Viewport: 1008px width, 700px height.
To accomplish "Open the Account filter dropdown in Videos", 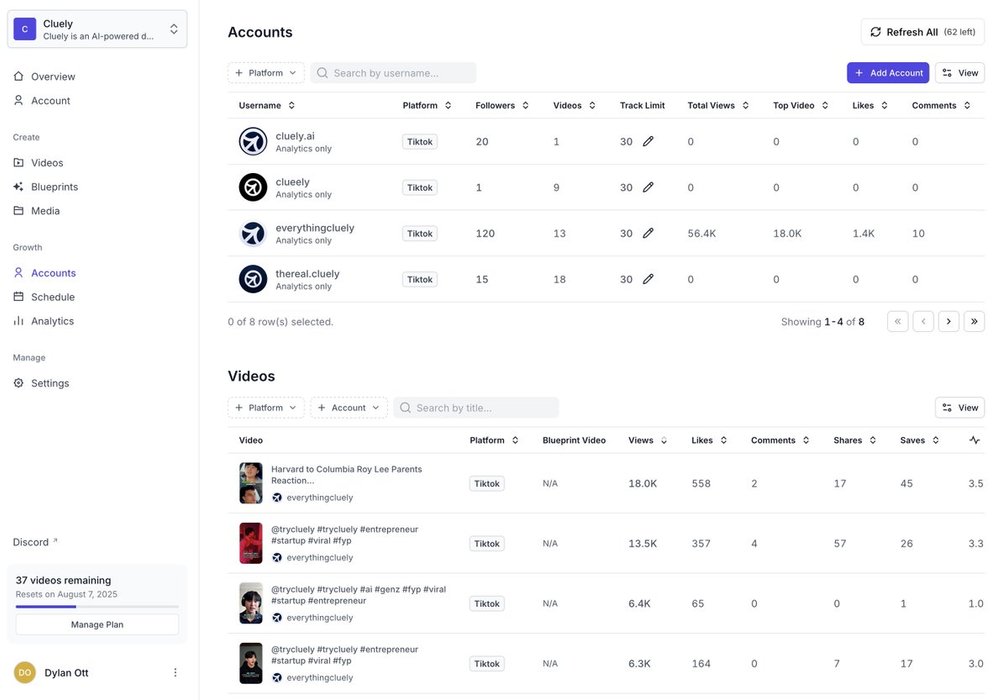I will click(x=348, y=408).
